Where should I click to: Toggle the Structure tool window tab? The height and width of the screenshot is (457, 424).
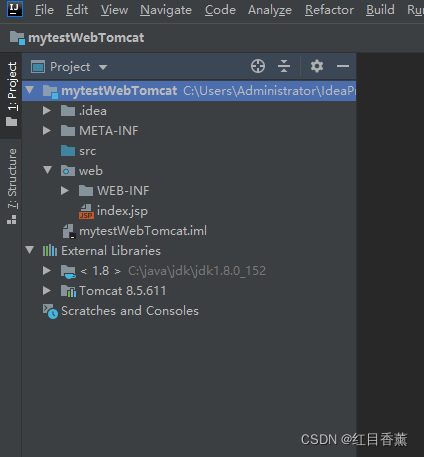tap(12, 186)
